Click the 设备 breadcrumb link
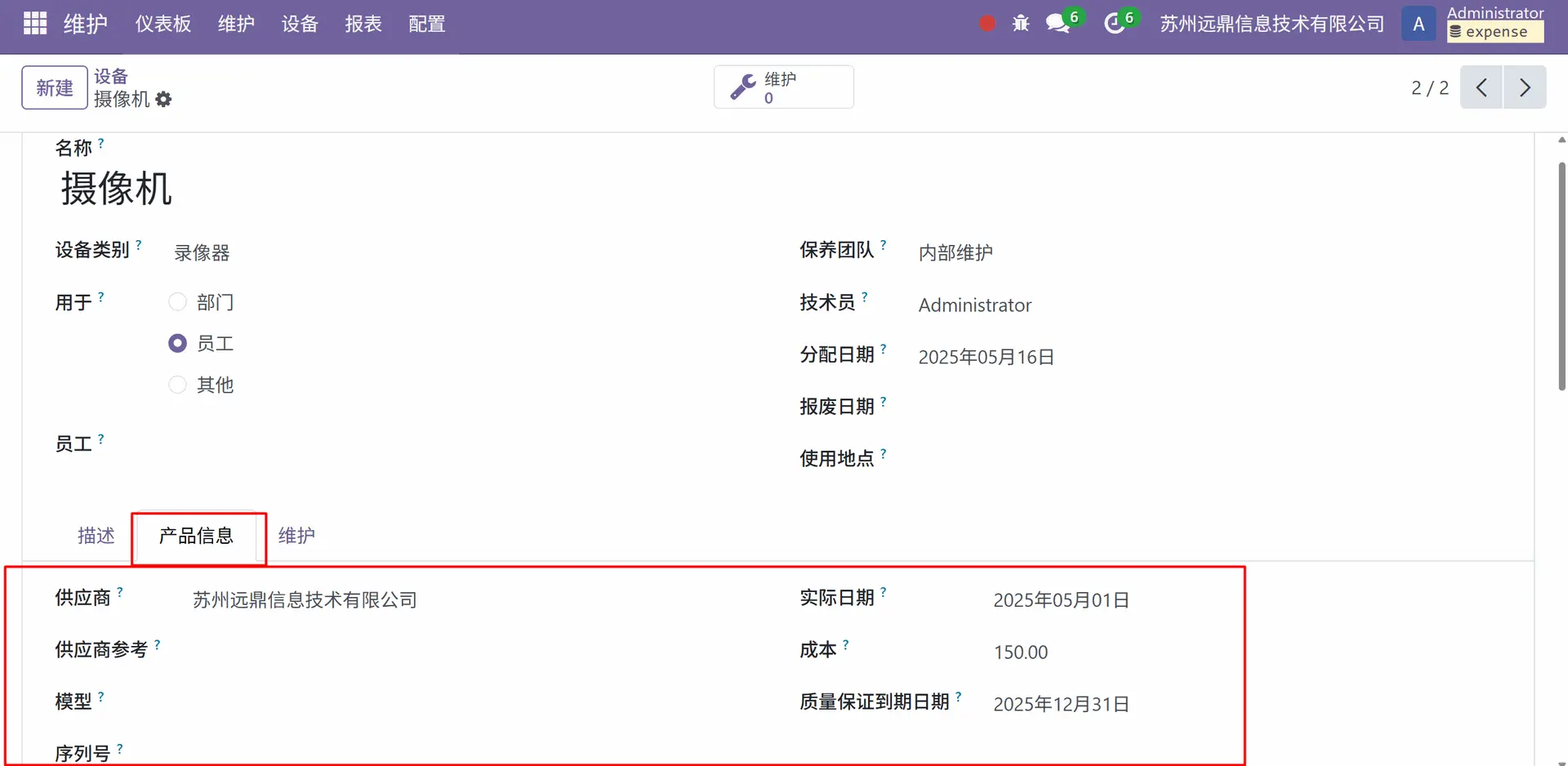Screen dimensions: 1568x766 pos(111,76)
